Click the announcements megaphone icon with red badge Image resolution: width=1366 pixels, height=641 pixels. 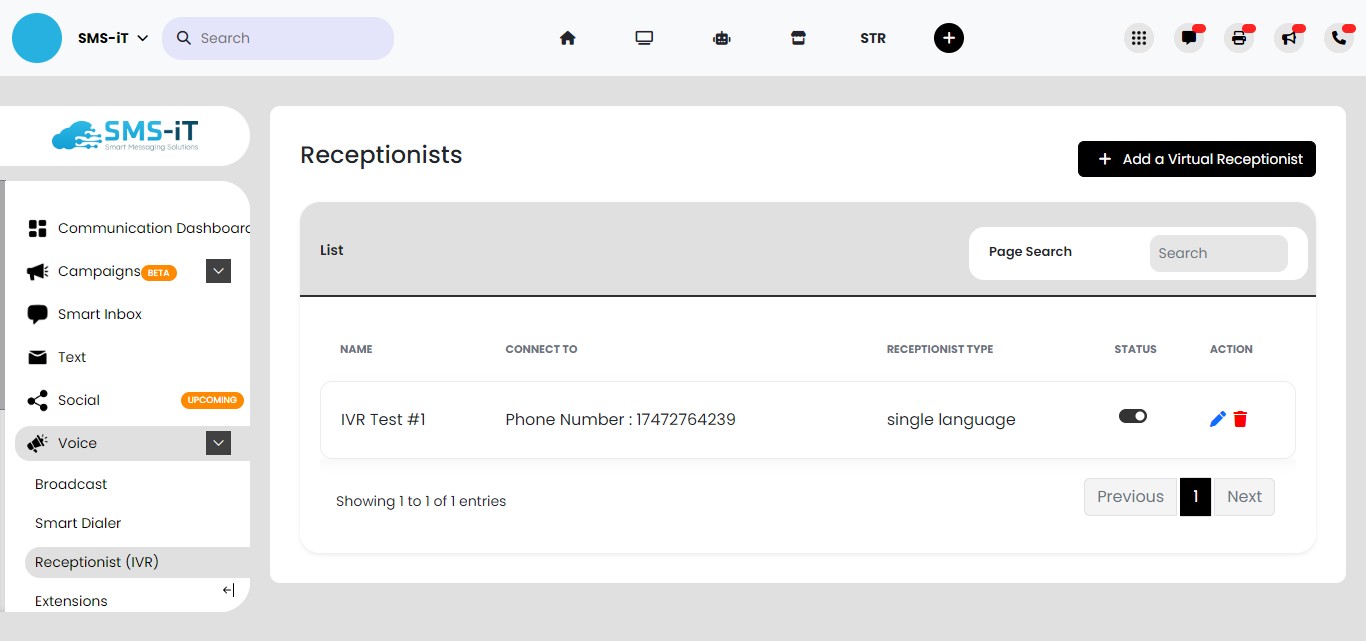[x=1289, y=37]
